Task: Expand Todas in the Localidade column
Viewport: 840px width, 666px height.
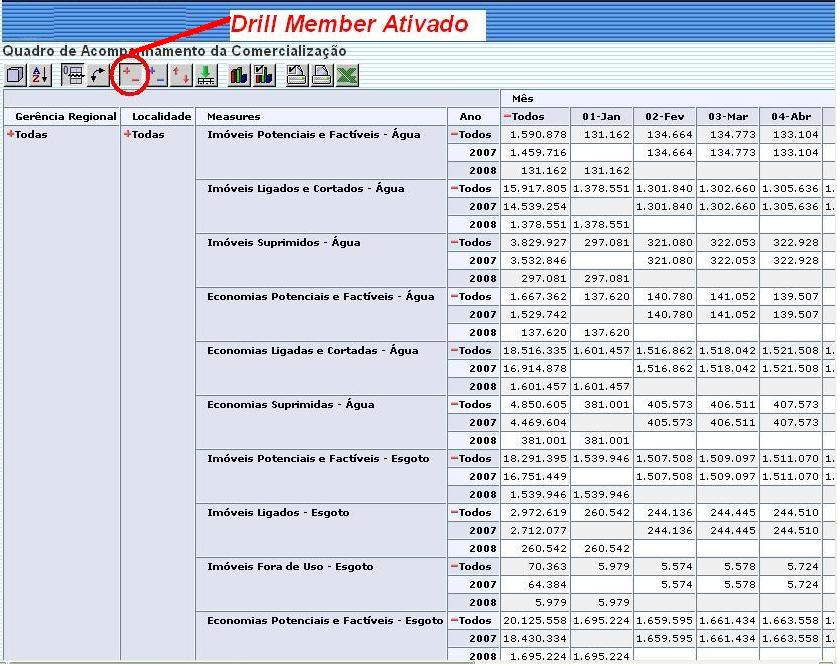Action: click(x=130, y=134)
